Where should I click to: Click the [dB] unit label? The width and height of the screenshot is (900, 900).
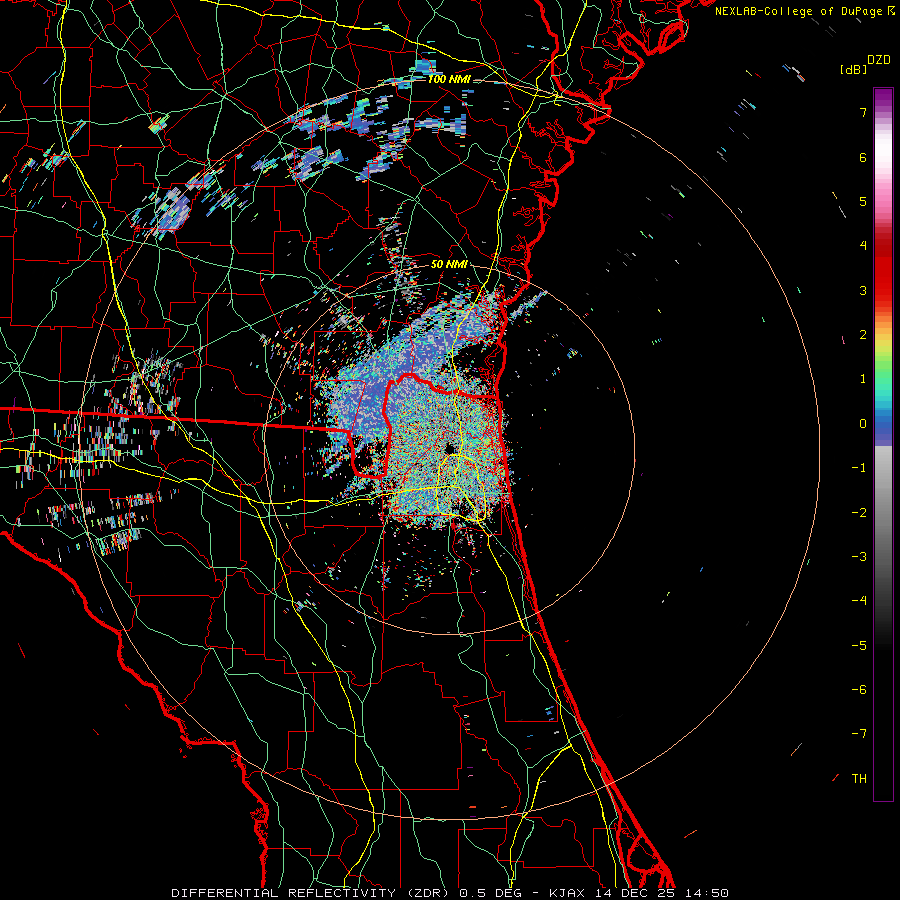coord(853,69)
